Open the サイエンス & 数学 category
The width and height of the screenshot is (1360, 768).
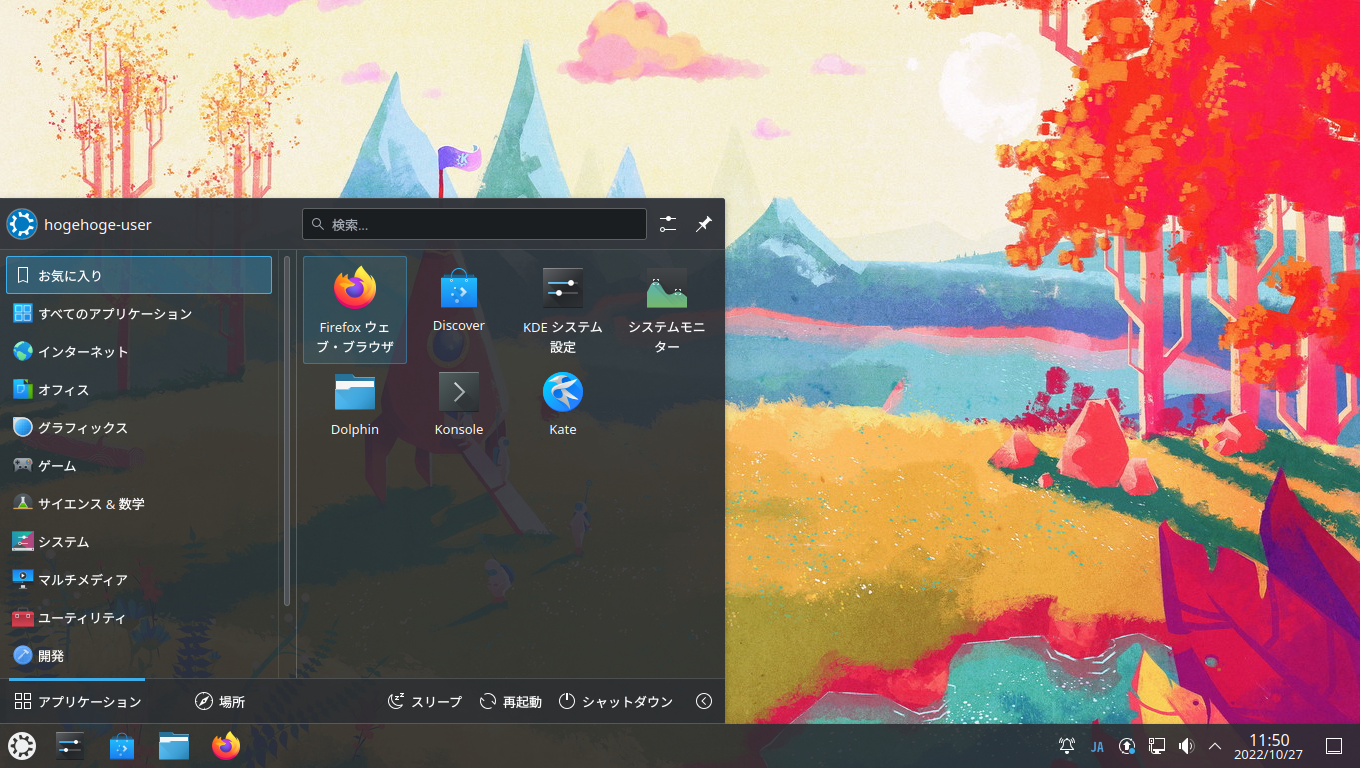[139, 503]
